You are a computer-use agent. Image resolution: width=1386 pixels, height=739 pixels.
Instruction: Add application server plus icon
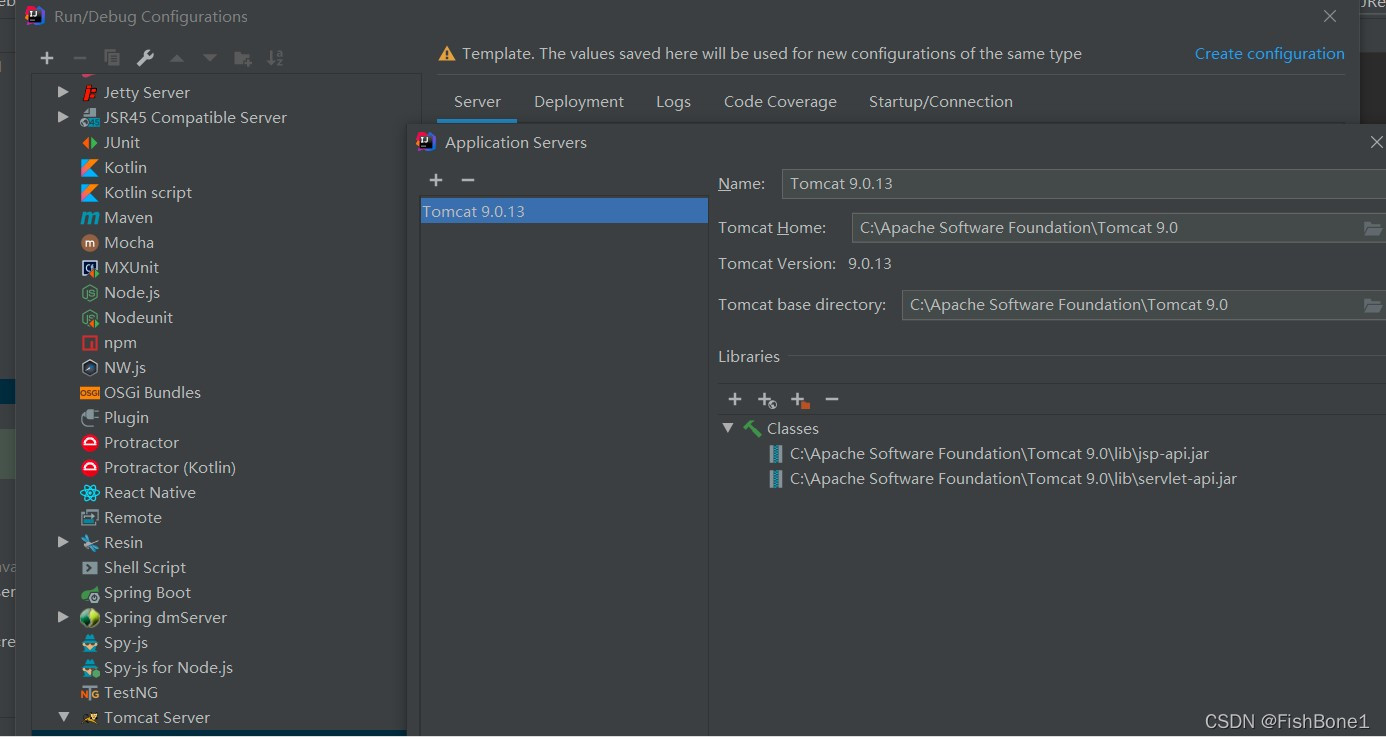[x=436, y=180]
